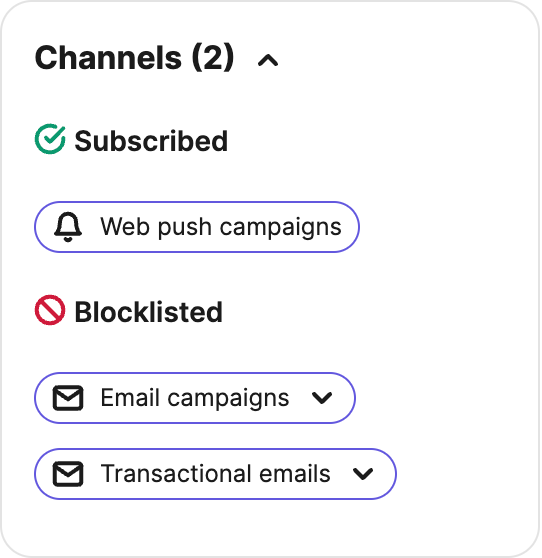Image resolution: width=542 pixels, height=558 pixels.
Task: Select the Transactional emails chip label
Action: pos(215,474)
